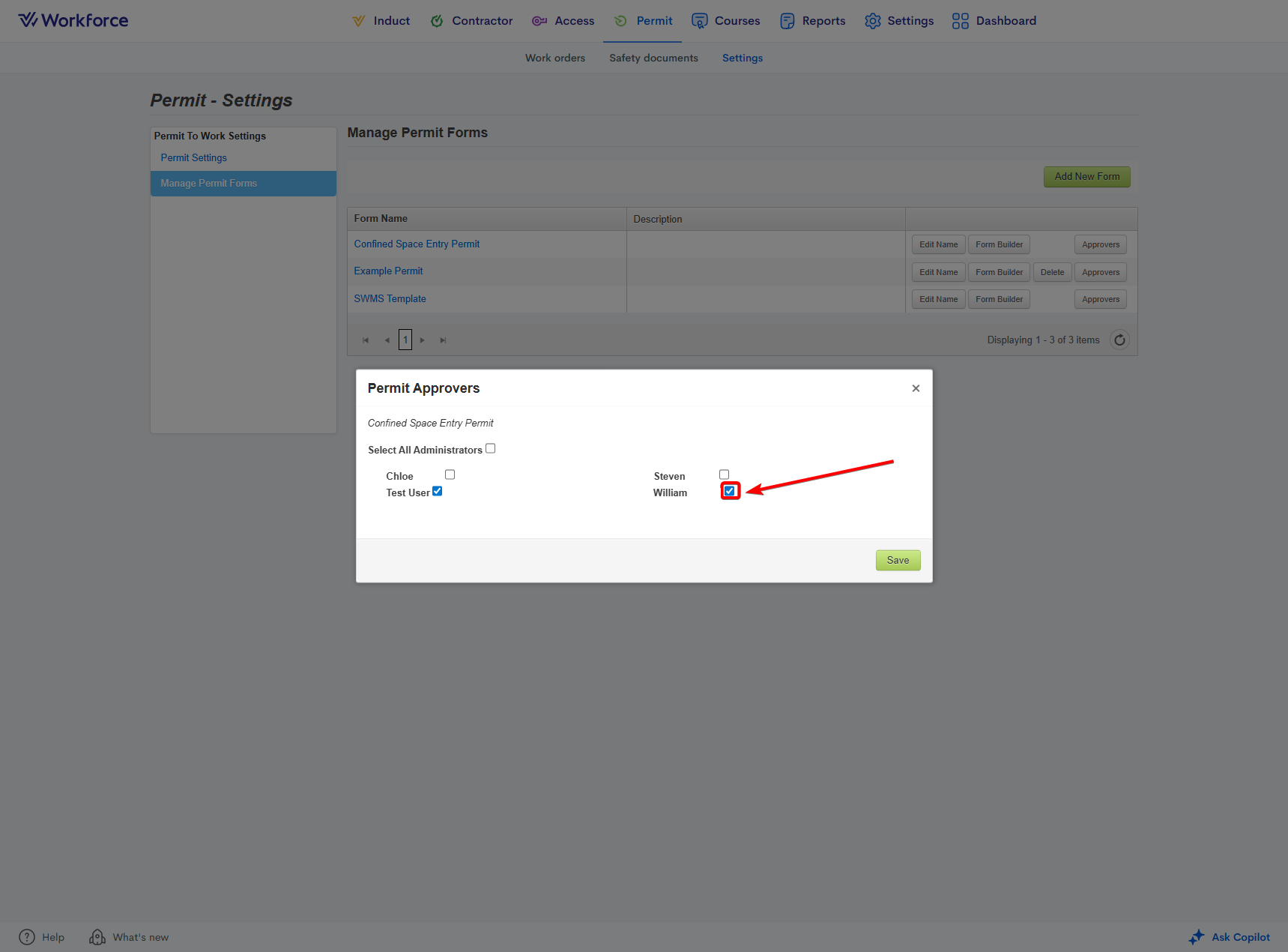
Task: Uncheck the William approver checkbox
Action: tap(730, 491)
